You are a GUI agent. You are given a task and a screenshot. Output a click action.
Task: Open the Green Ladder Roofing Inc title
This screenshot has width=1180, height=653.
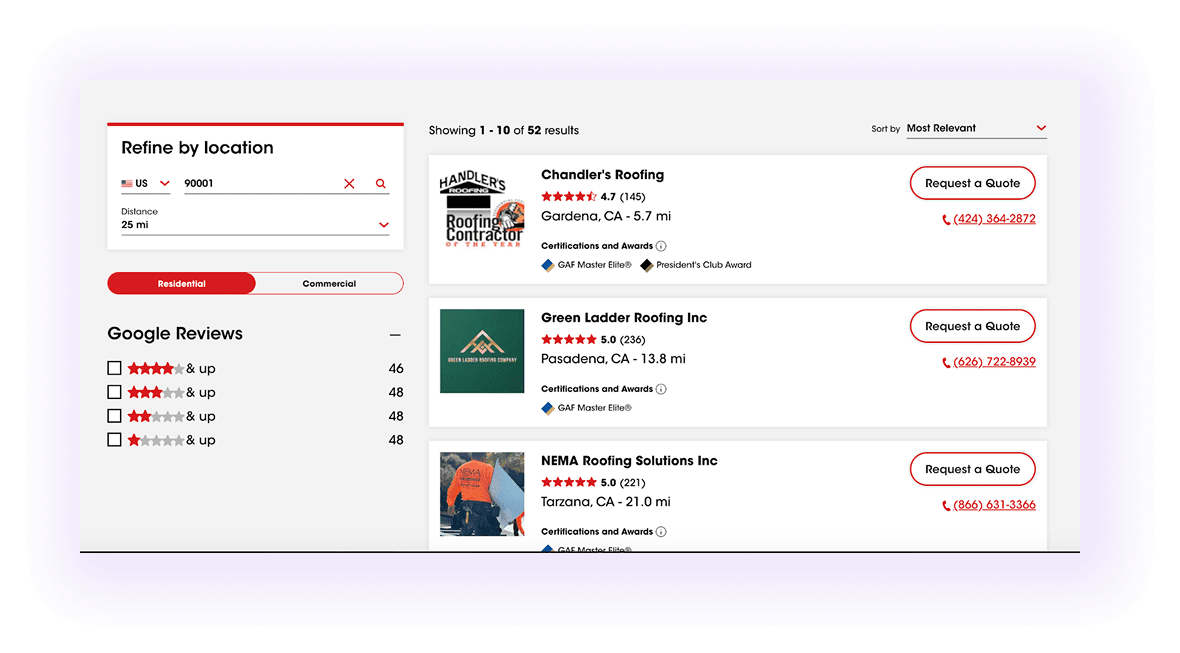tap(624, 317)
